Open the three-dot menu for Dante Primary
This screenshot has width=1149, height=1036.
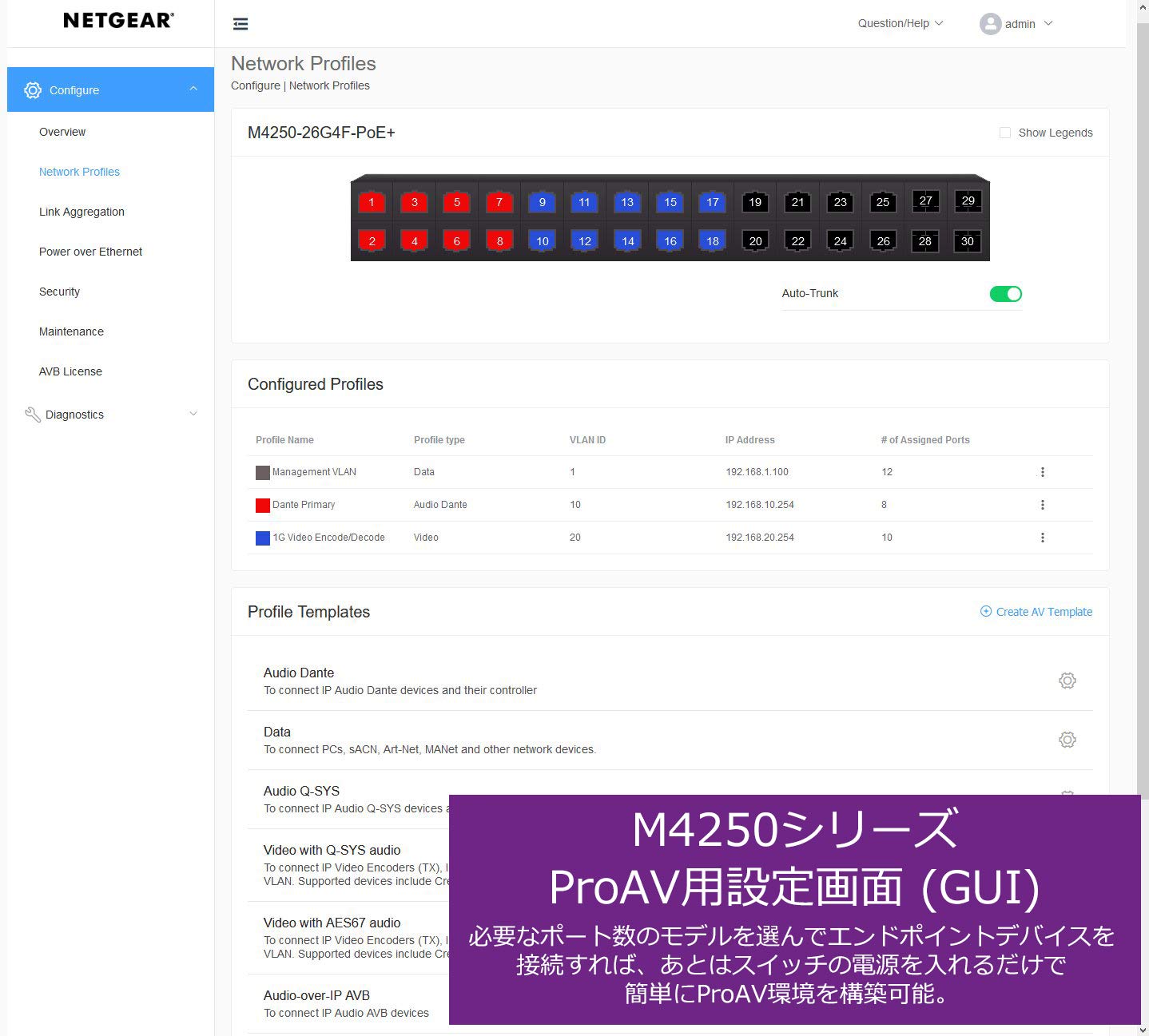click(1043, 505)
